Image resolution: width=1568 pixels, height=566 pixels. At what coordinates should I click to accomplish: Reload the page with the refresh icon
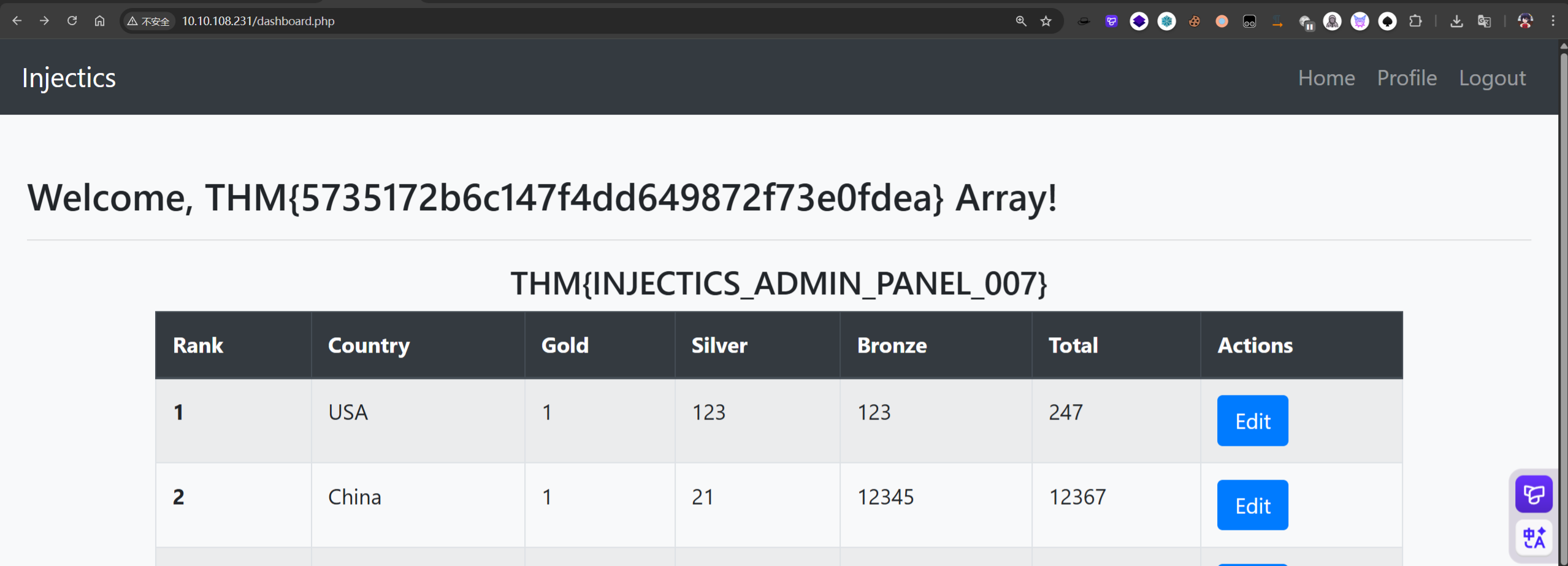[x=72, y=21]
